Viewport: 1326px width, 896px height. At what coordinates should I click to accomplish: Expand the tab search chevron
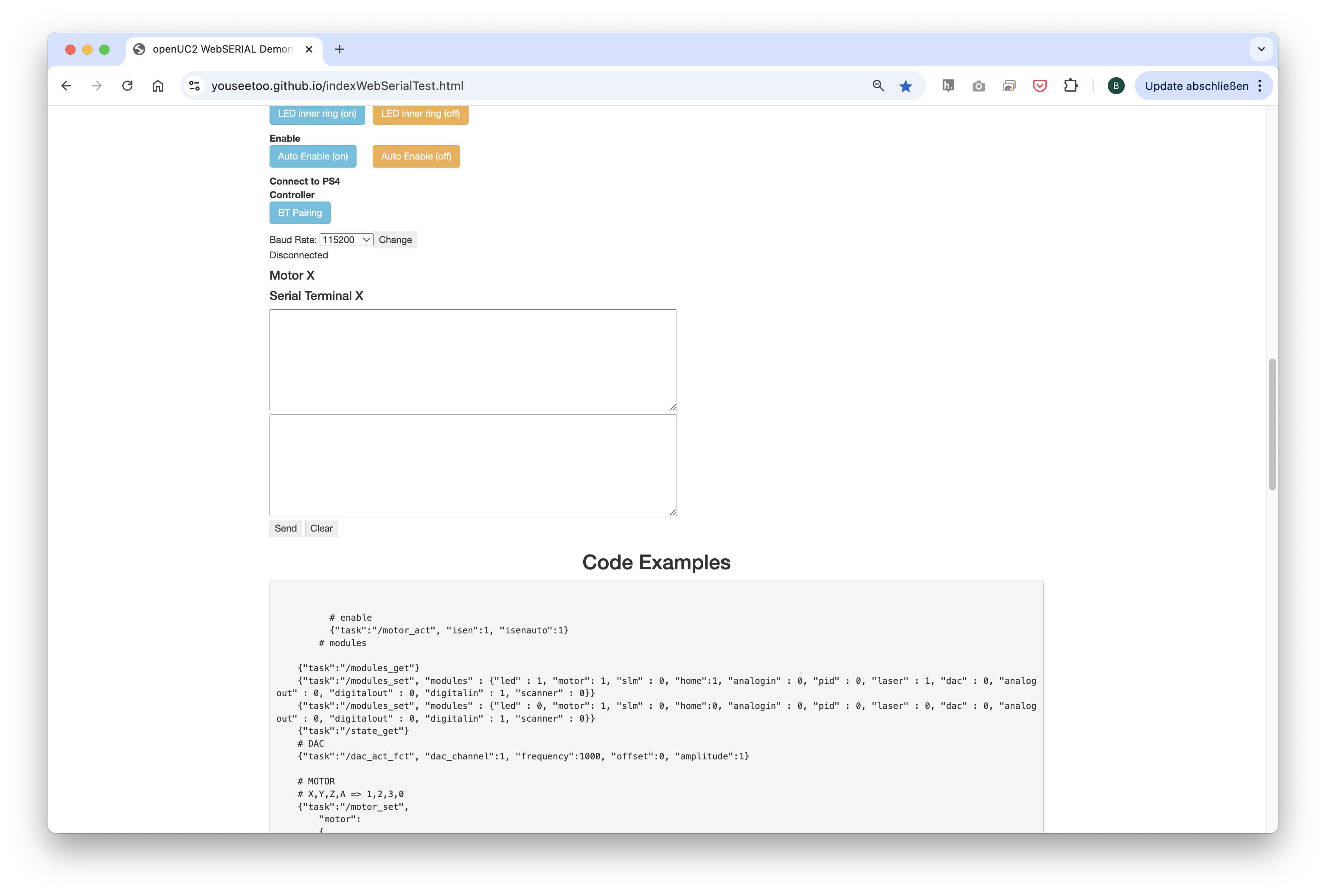tap(1261, 49)
